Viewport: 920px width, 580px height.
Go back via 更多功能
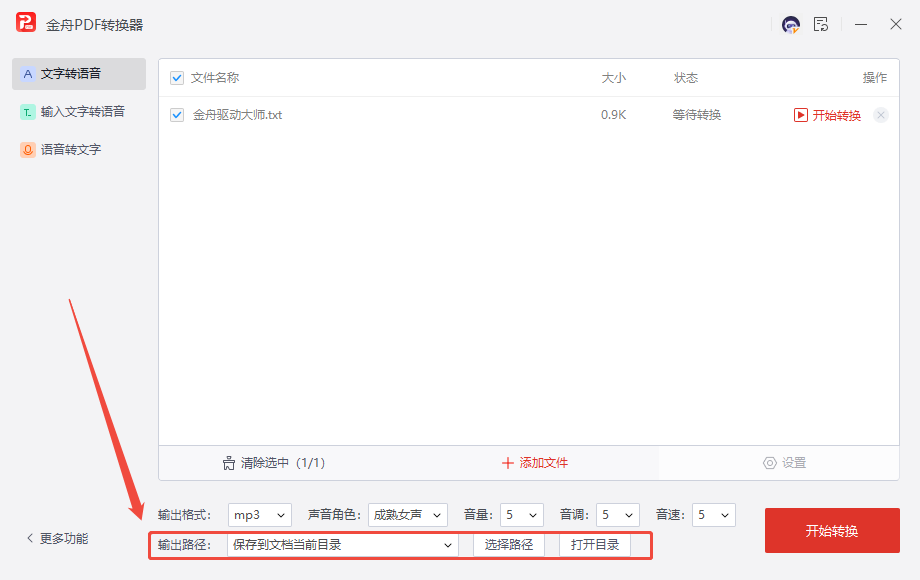point(58,538)
